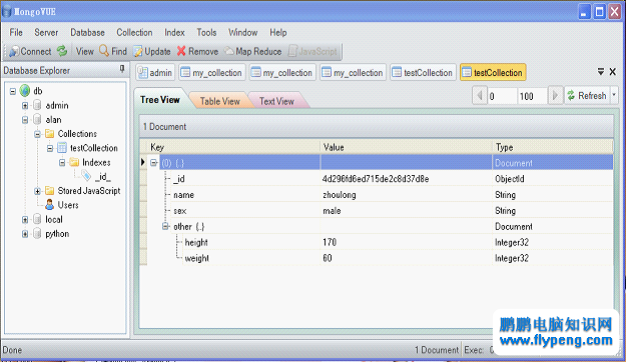Select the Stored JavaScript folder
This screenshot has height=362, width=626.
click(89, 191)
